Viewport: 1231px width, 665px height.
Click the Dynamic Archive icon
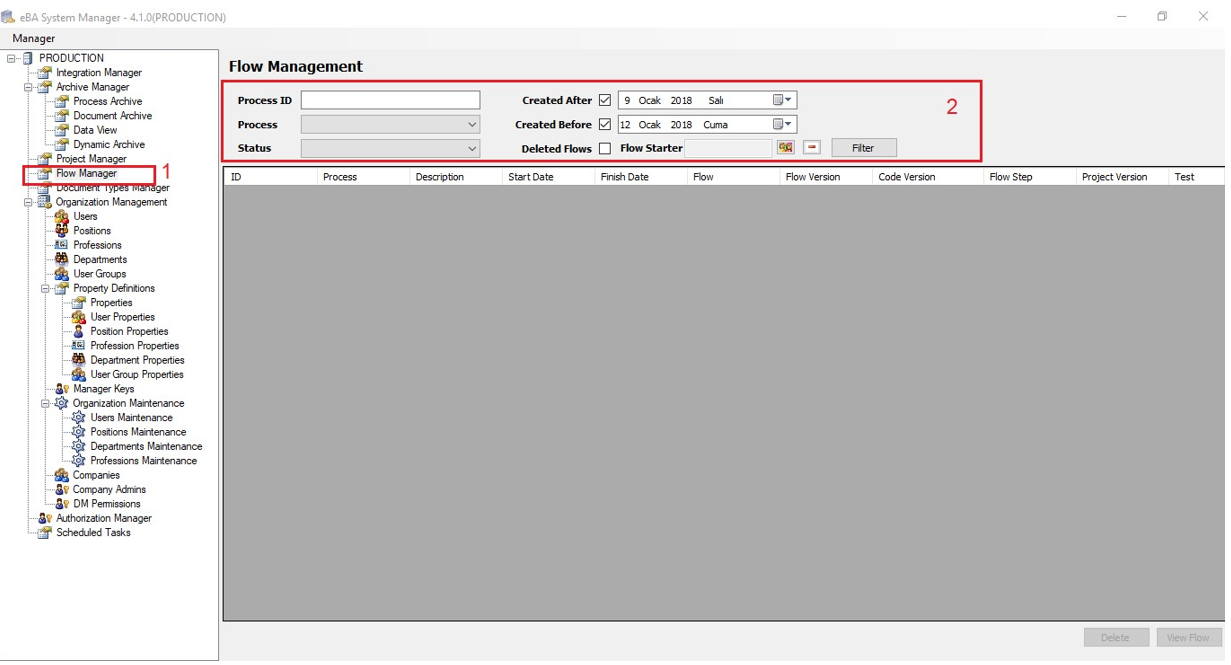pos(62,144)
